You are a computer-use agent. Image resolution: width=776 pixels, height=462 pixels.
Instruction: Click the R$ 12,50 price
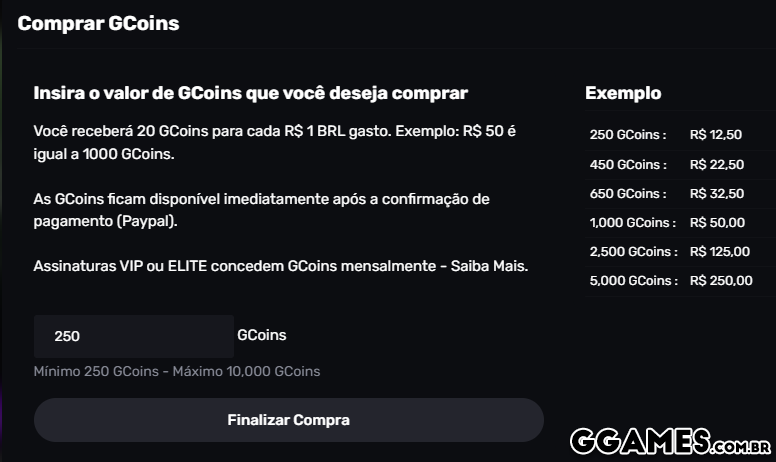click(716, 135)
